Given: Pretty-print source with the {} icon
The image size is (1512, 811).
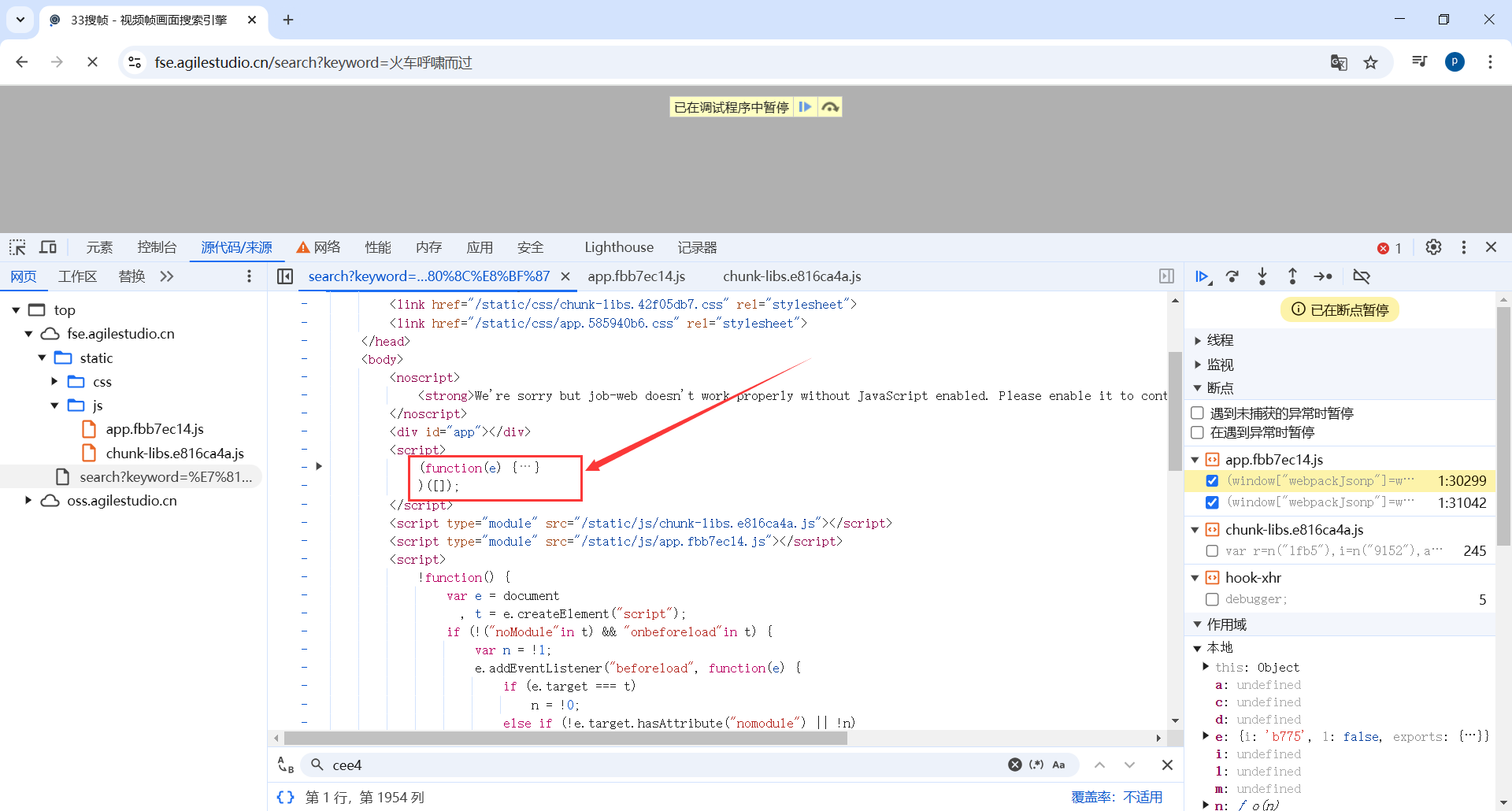Looking at the screenshot, I should pos(285,797).
